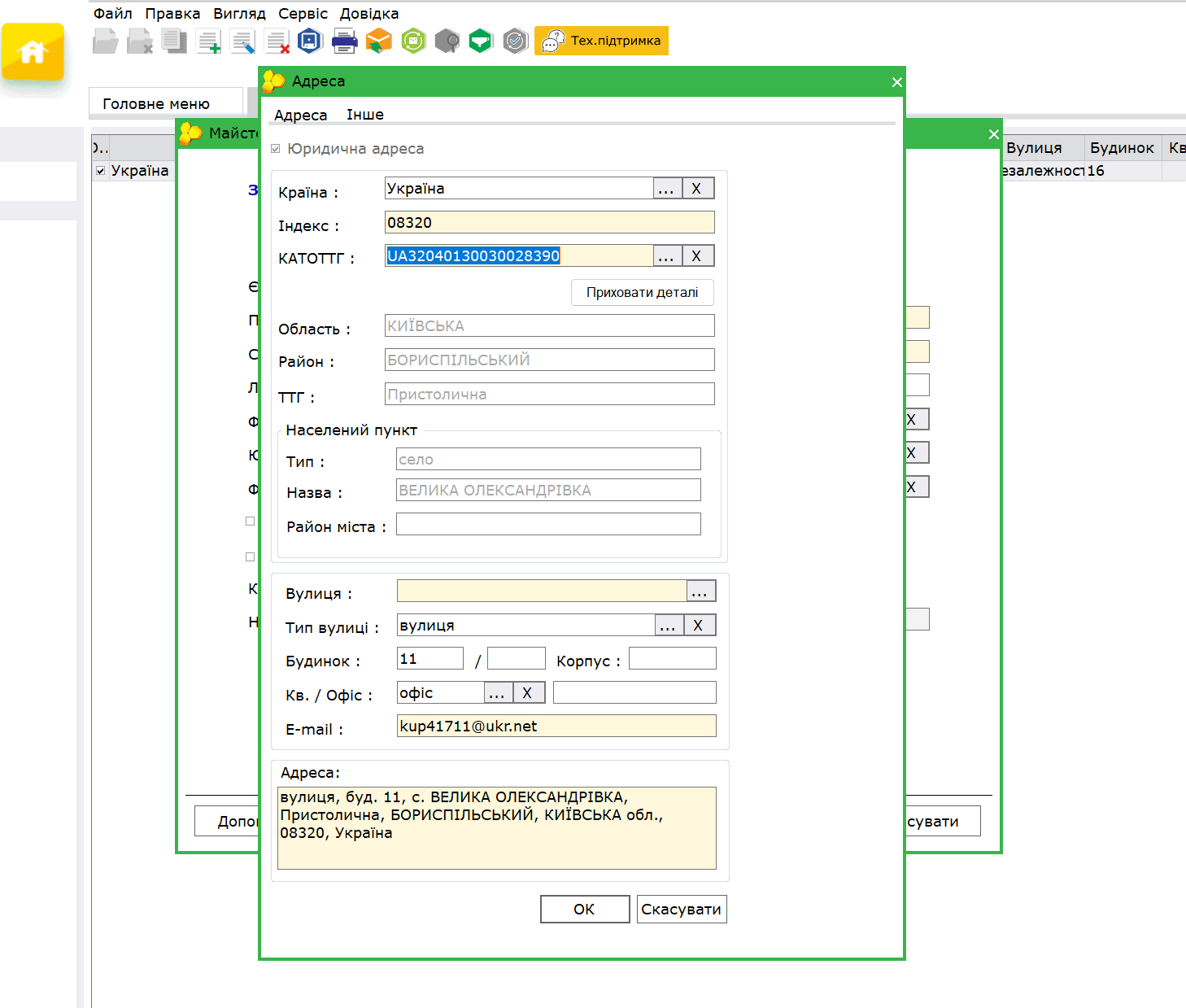Toggle the Україна row checkbox
Screen dimensions: 1186x1008
100,171
